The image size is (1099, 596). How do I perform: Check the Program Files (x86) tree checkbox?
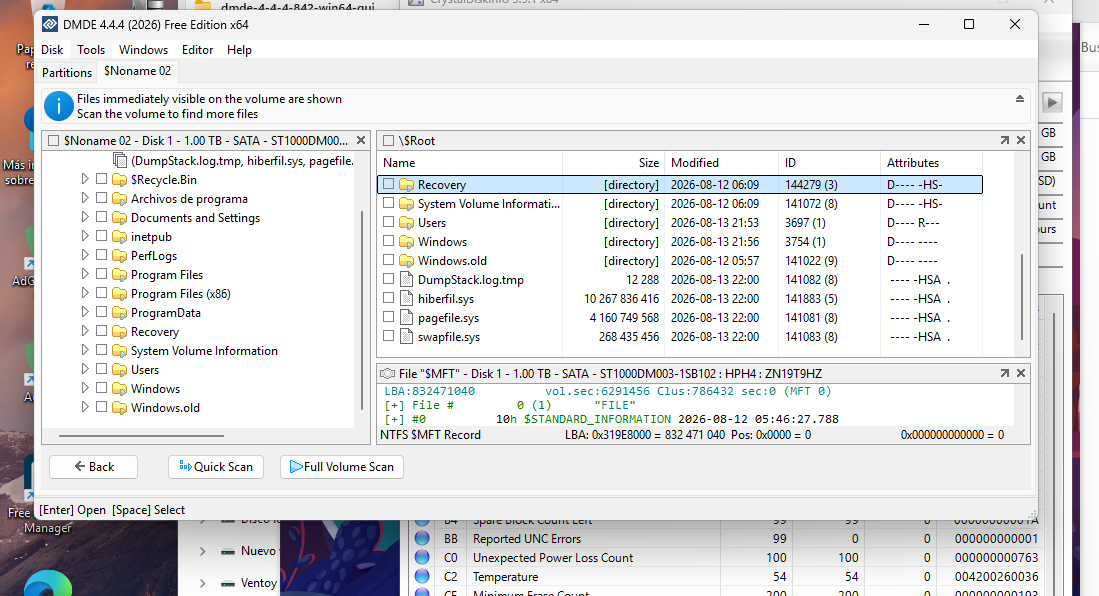[x=102, y=293]
